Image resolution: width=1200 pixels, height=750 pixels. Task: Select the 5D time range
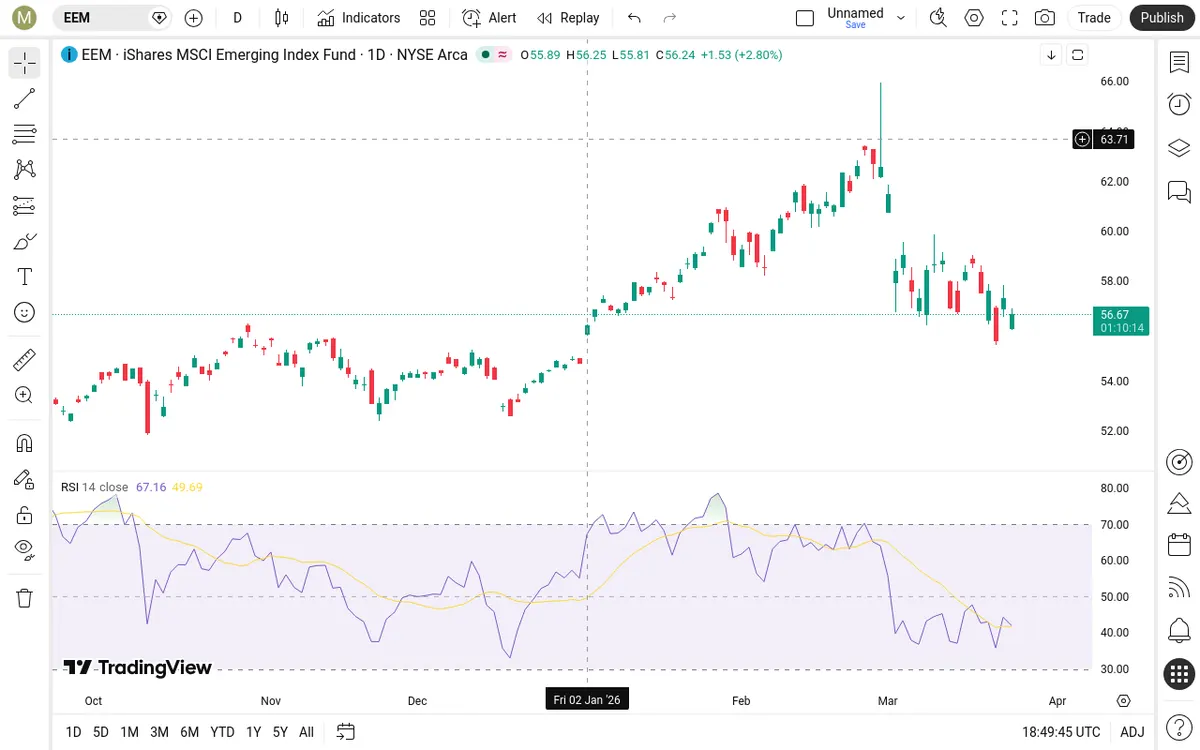coord(101,732)
